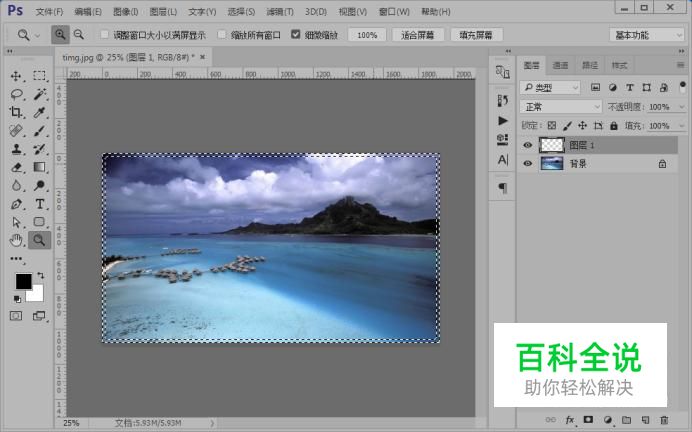
Task: Enable 缩放所有窗口 checkbox
Action: point(222,34)
